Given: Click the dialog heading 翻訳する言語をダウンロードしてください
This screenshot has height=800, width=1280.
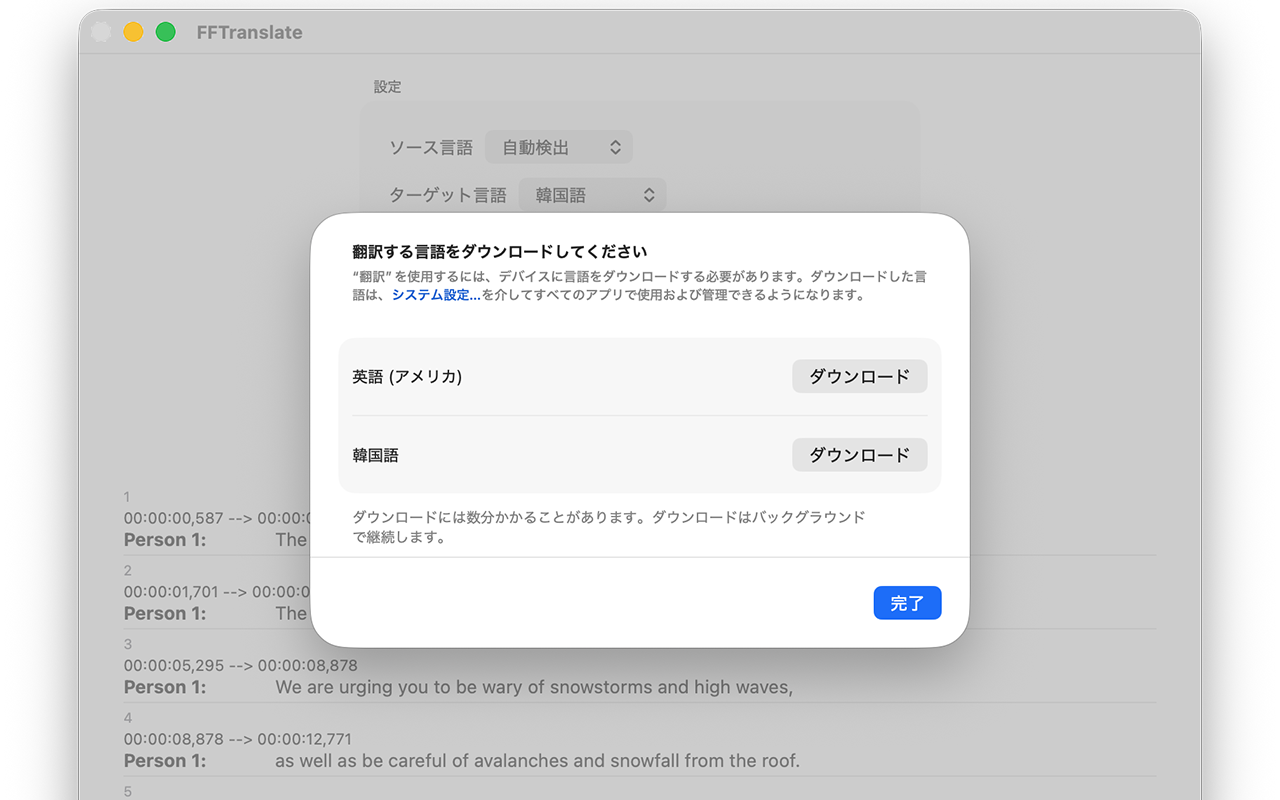Looking at the screenshot, I should click(x=499, y=251).
